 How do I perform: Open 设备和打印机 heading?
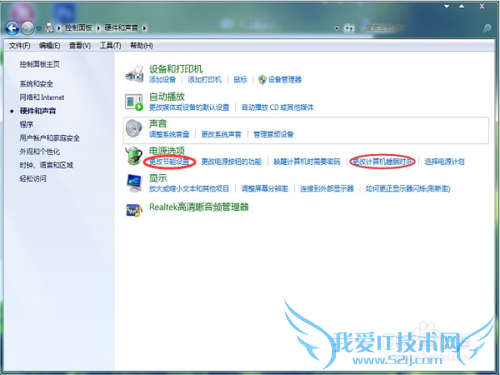coord(176,69)
